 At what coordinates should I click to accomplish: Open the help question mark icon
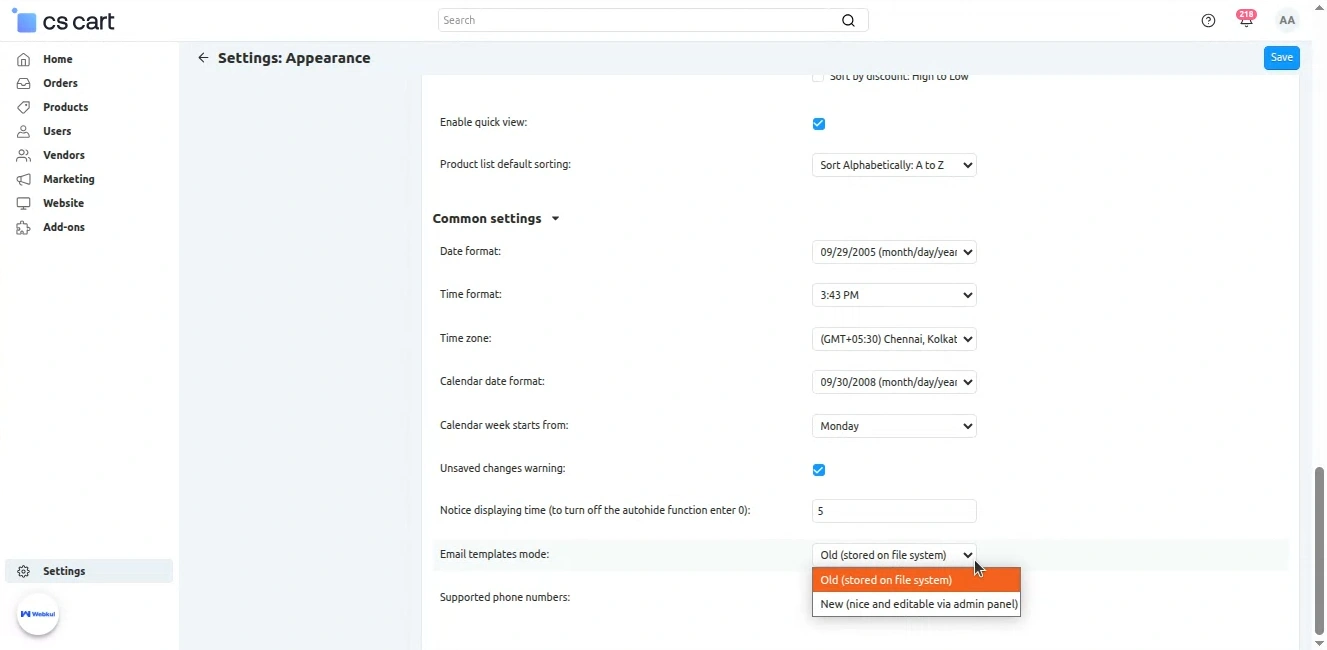click(1208, 21)
